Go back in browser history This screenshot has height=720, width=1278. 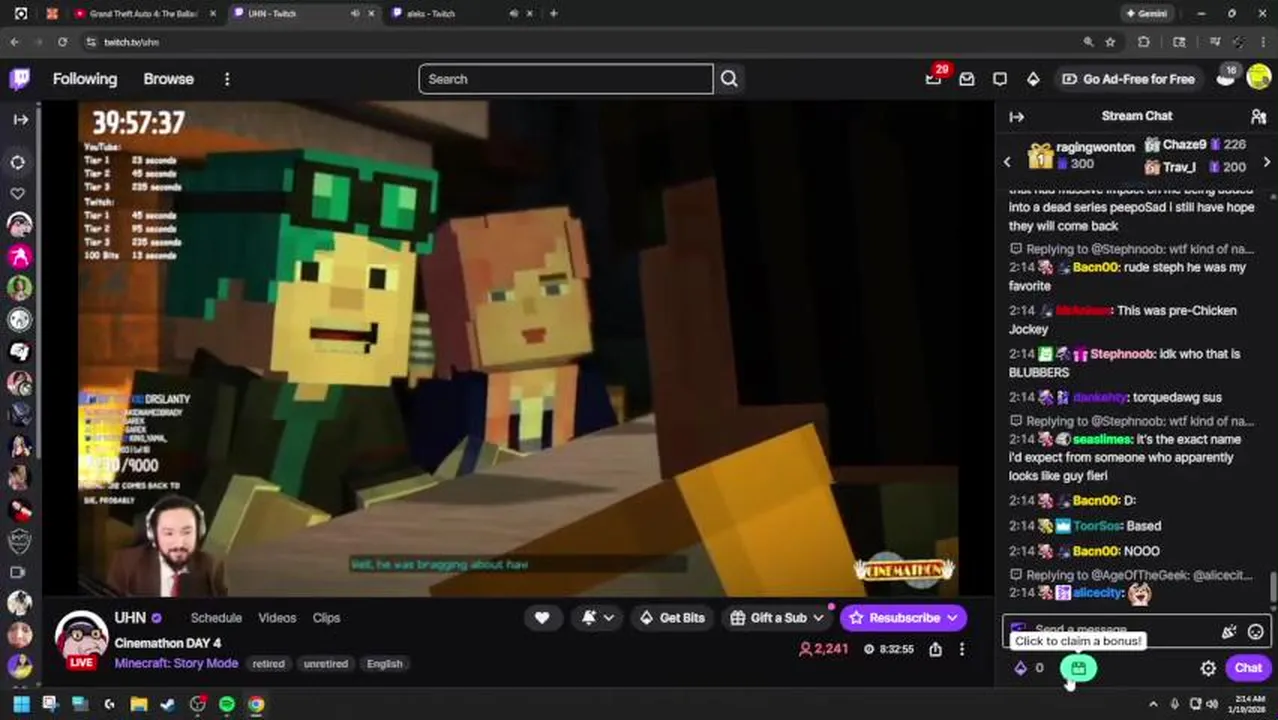(14, 42)
